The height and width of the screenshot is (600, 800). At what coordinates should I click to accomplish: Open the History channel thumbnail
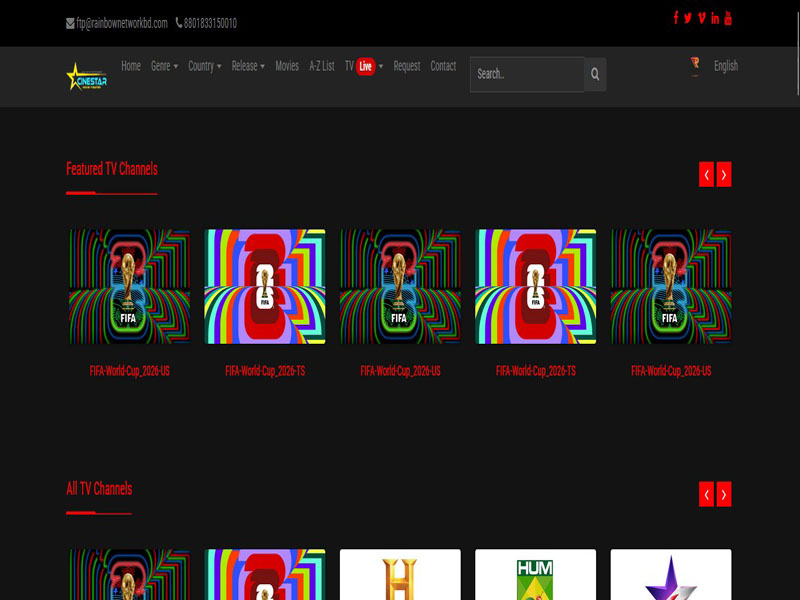tap(400, 574)
